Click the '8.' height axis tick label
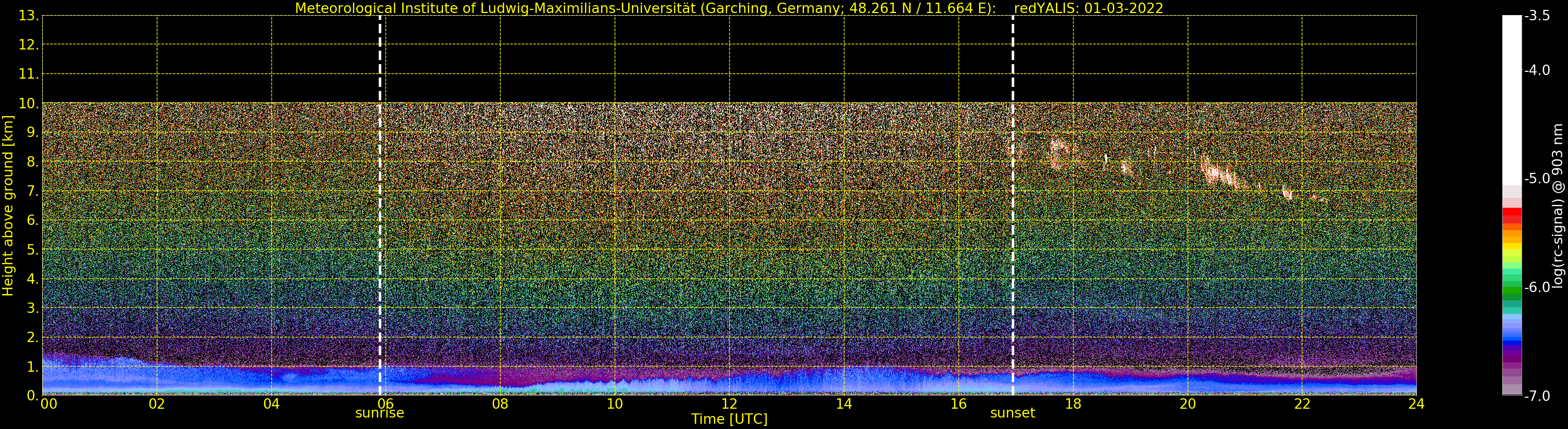This screenshot has width=1568, height=429. pyautogui.click(x=33, y=162)
